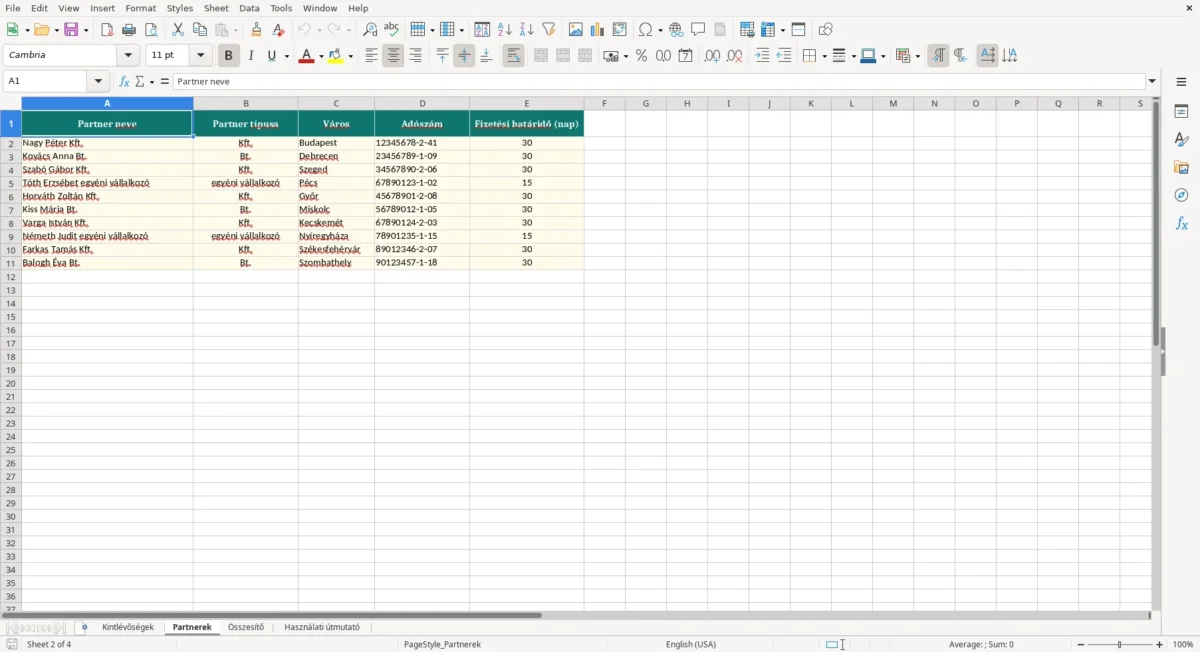Screen dimensions: 1200x652
Task: Insert chart icon
Action: [x=598, y=30]
